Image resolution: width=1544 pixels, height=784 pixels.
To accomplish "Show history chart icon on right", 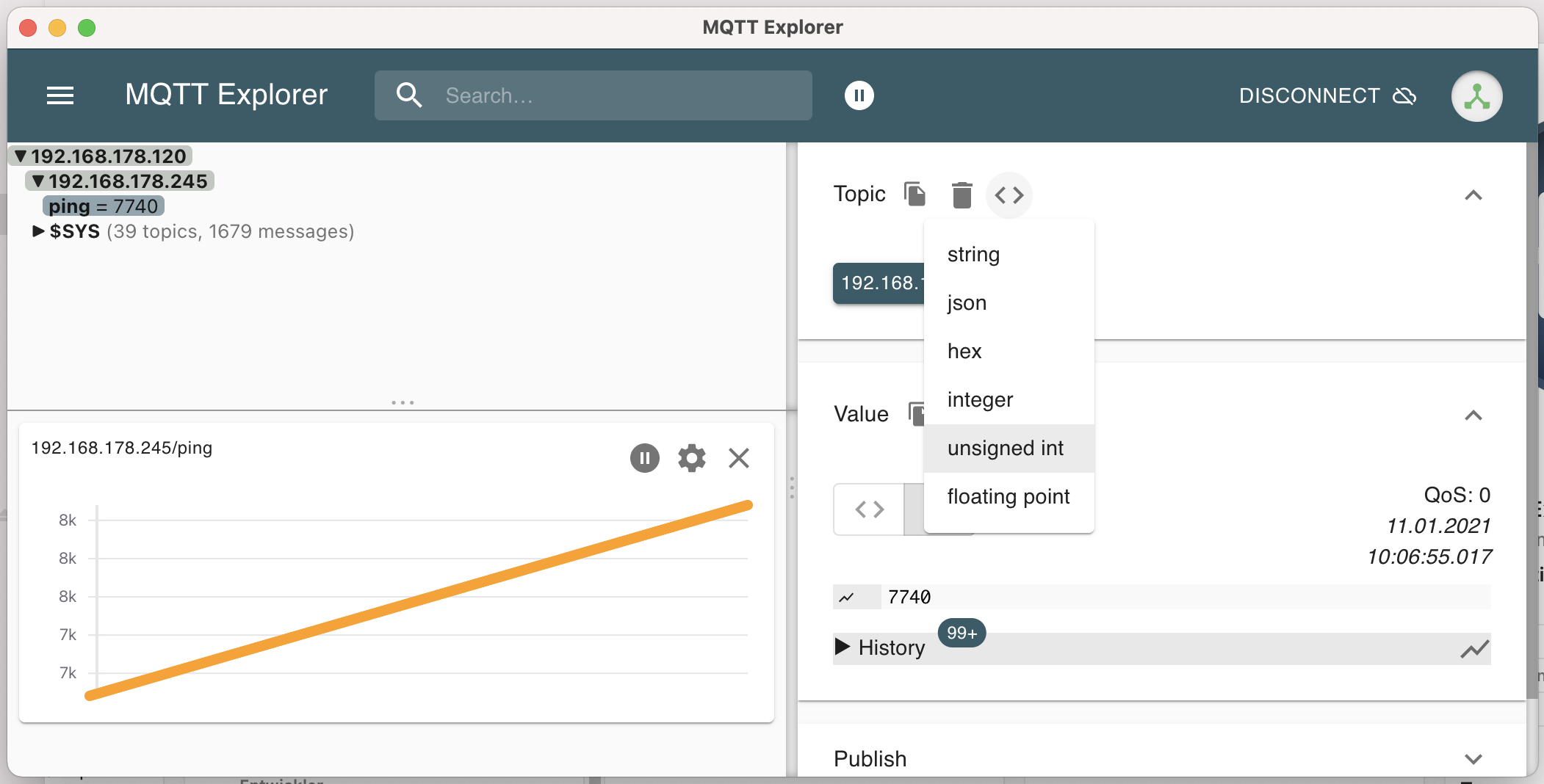I will click(1474, 648).
